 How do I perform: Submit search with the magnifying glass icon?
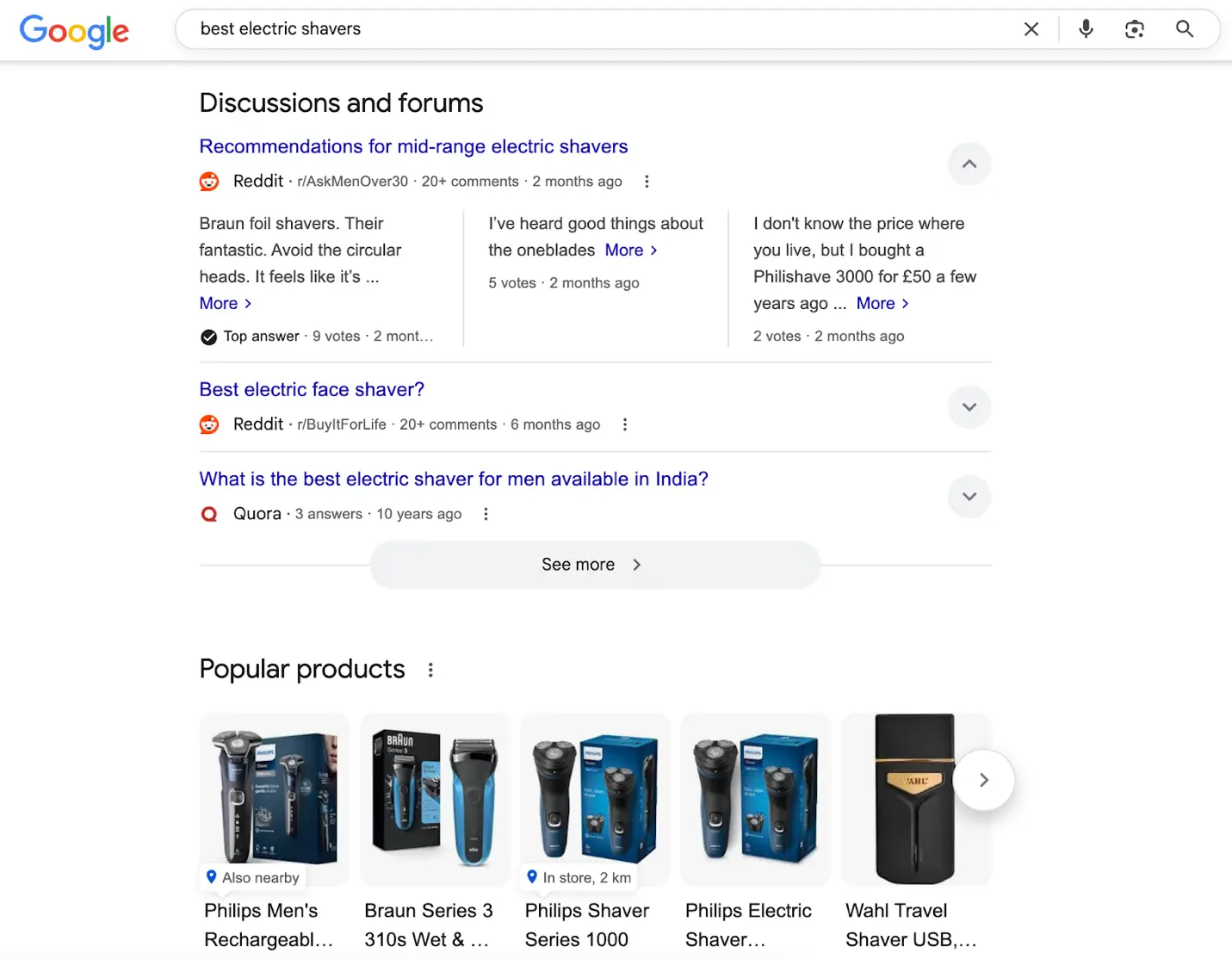point(1185,29)
